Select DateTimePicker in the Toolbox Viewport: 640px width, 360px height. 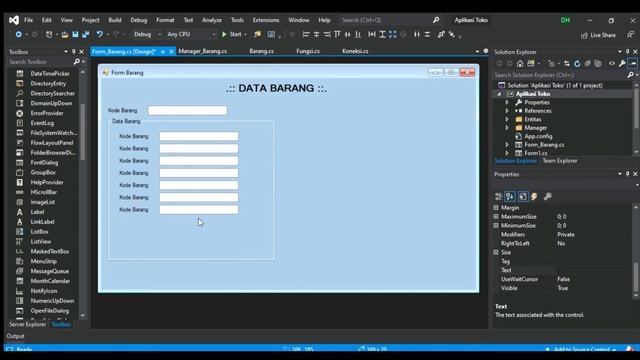pos(50,74)
